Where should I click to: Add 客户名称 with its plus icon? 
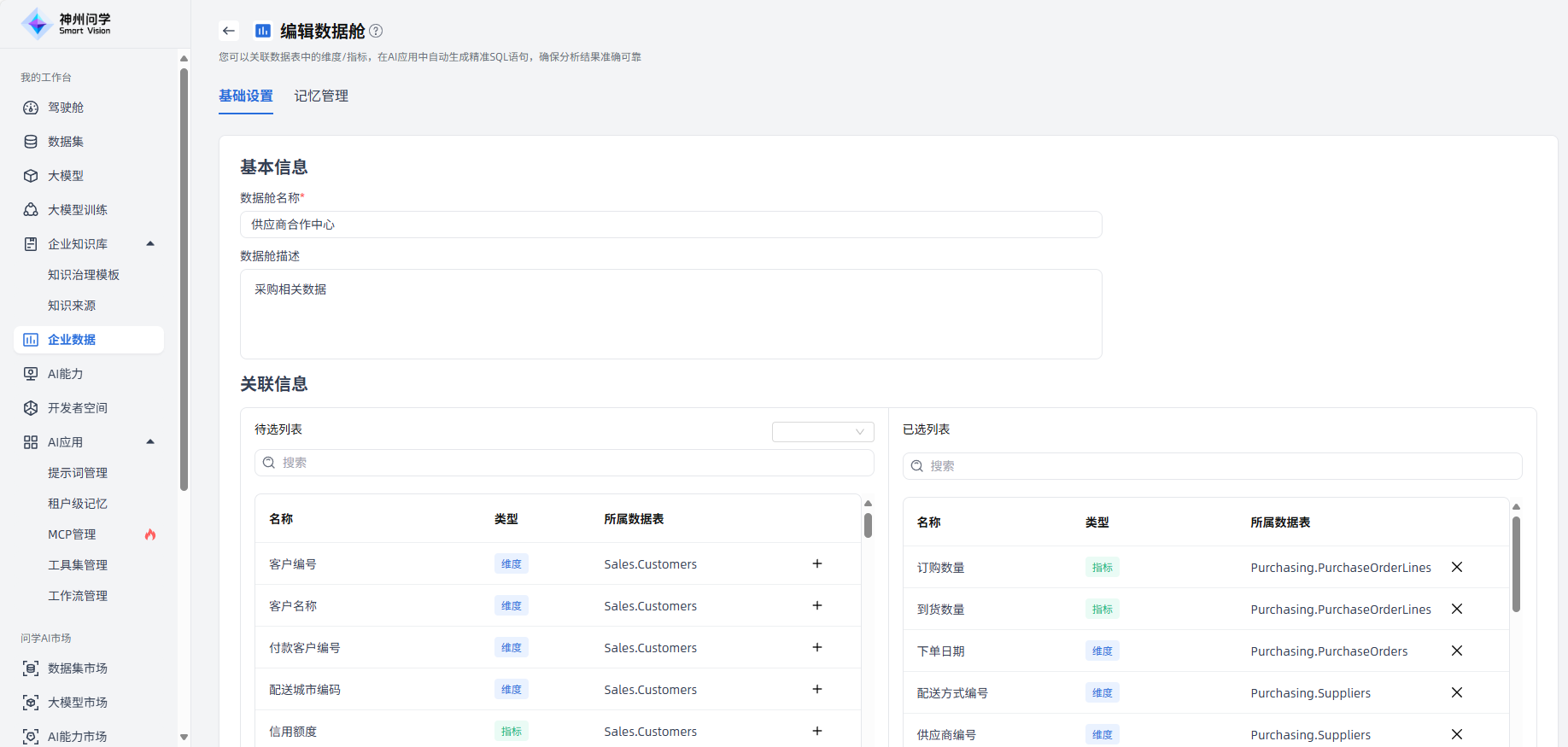point(817,605)
